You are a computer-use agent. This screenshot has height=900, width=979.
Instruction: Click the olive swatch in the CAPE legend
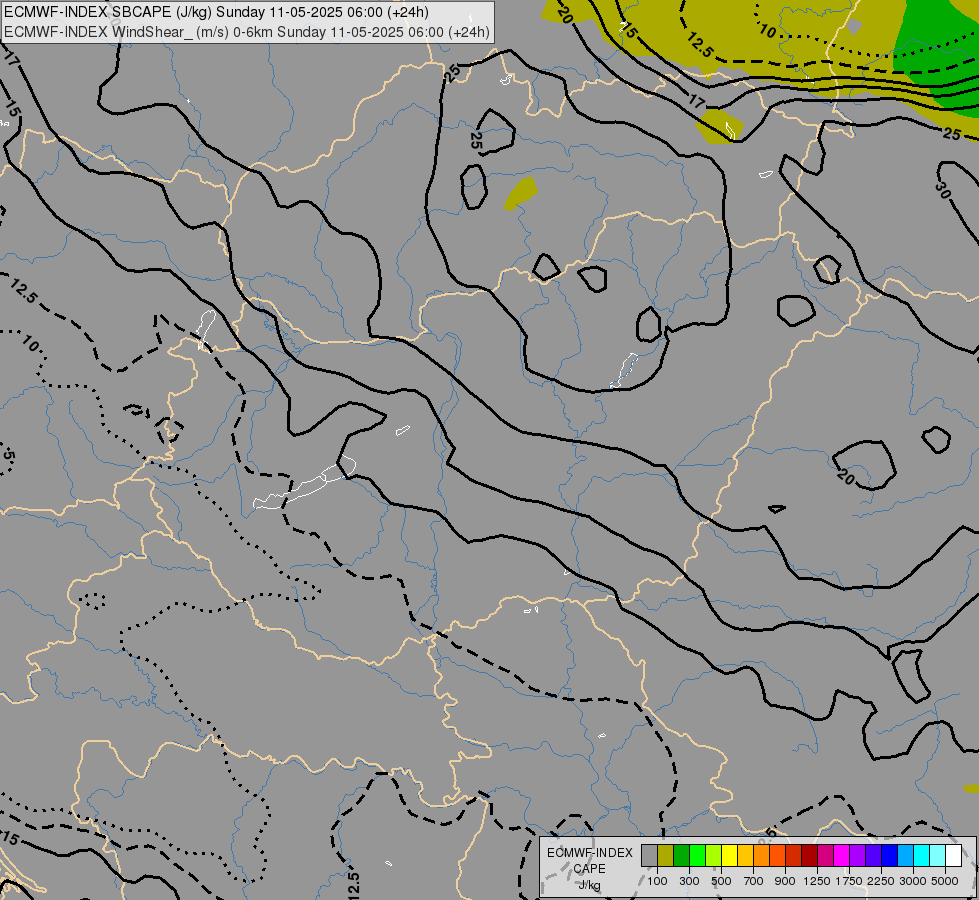coord(665,855)
